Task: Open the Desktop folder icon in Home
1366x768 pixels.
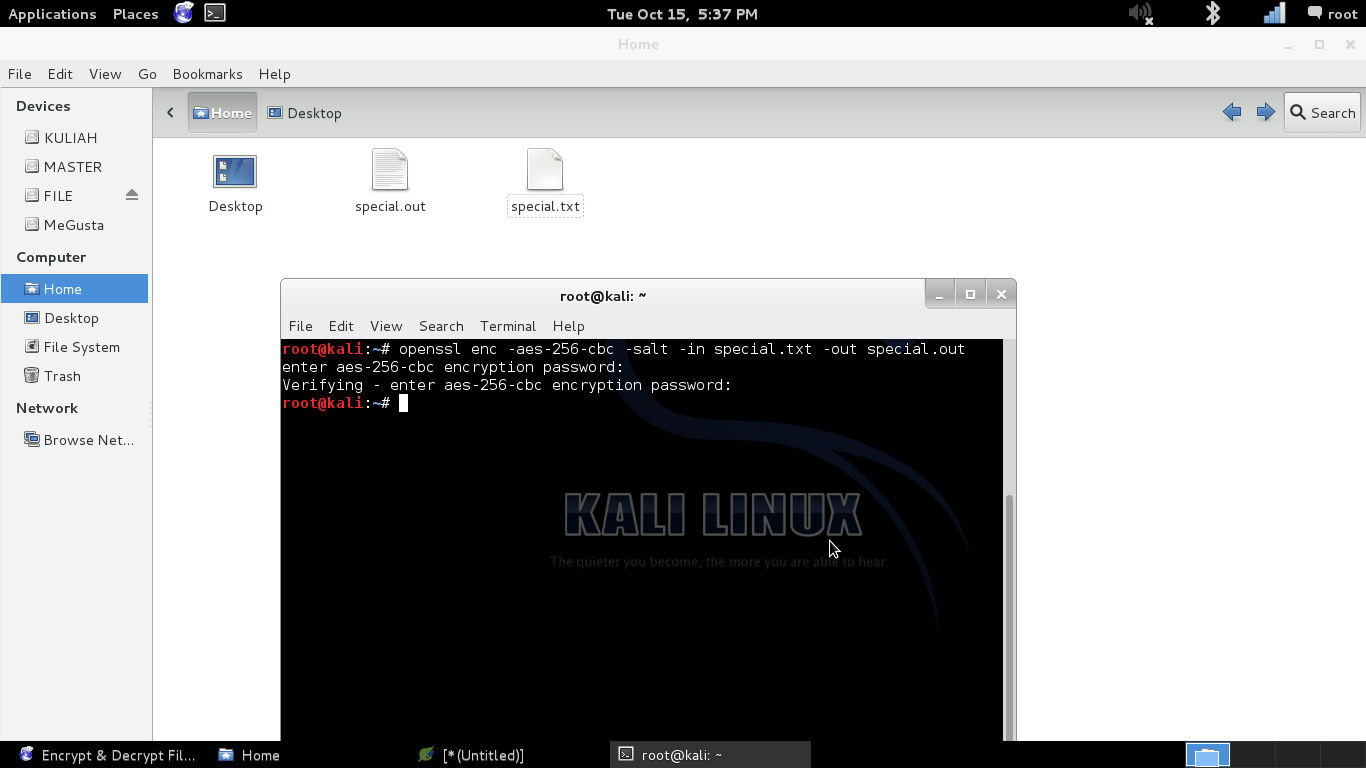Action: click(235, 171)
